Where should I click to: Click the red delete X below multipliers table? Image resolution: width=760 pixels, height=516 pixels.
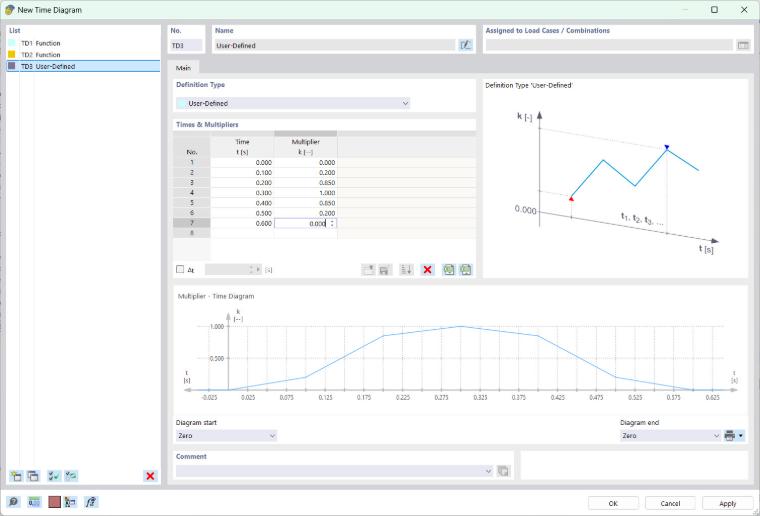tap(427, 270)
